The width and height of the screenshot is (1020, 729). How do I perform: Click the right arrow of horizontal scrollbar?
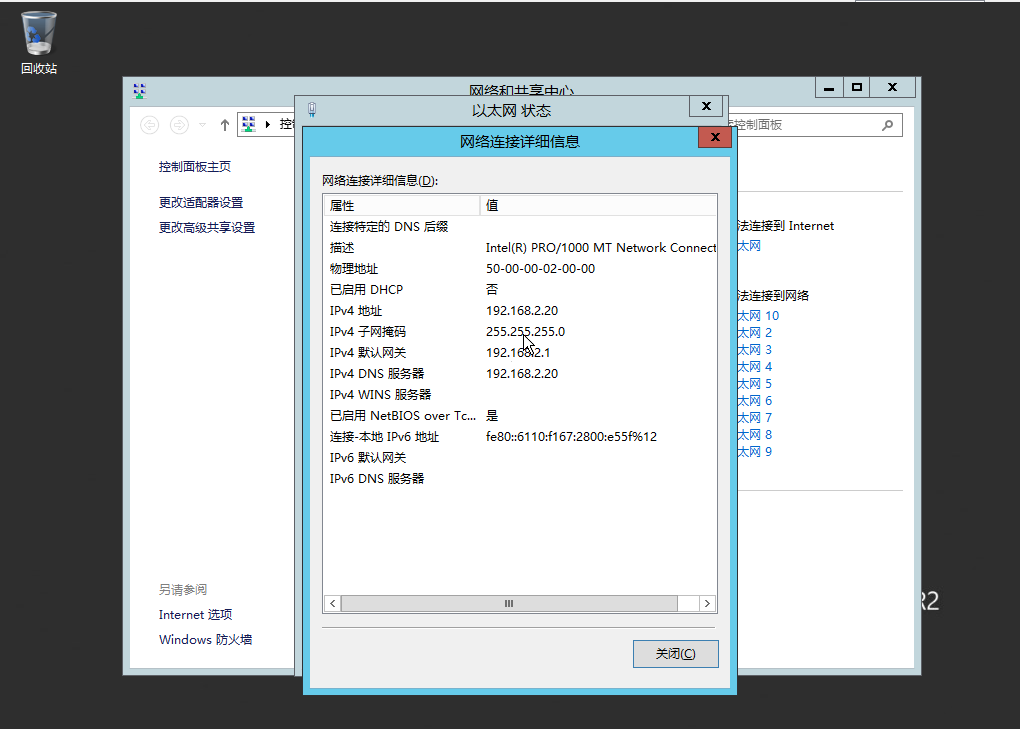click(x=707, y=604)
